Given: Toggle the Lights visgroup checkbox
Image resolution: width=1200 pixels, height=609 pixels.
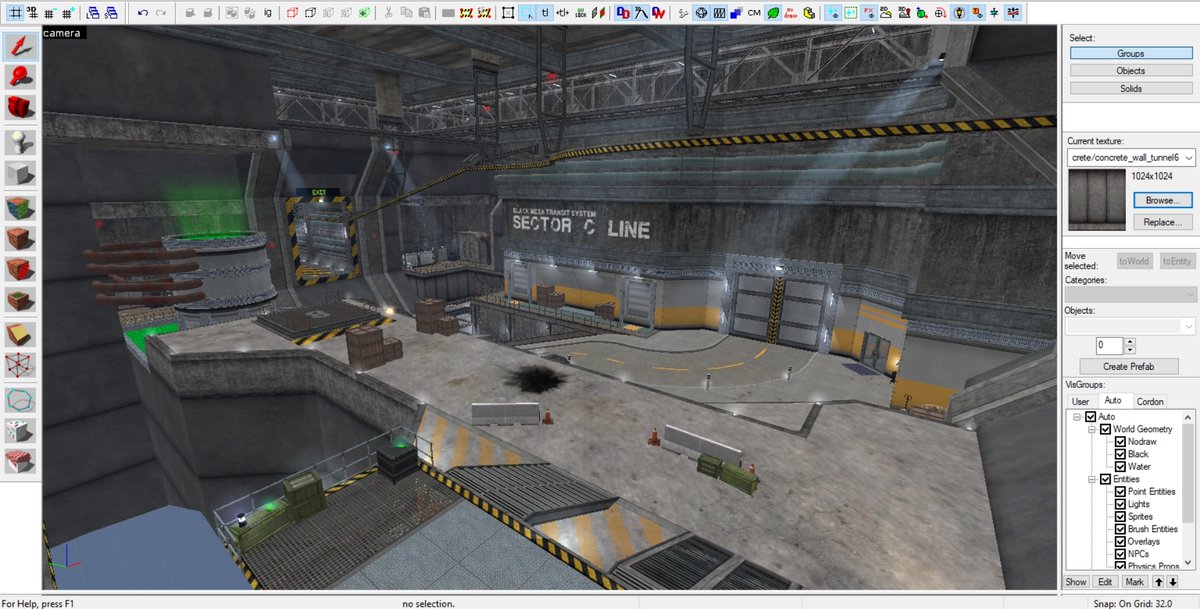Looking at the screenshot, I should click(1120, 504).
